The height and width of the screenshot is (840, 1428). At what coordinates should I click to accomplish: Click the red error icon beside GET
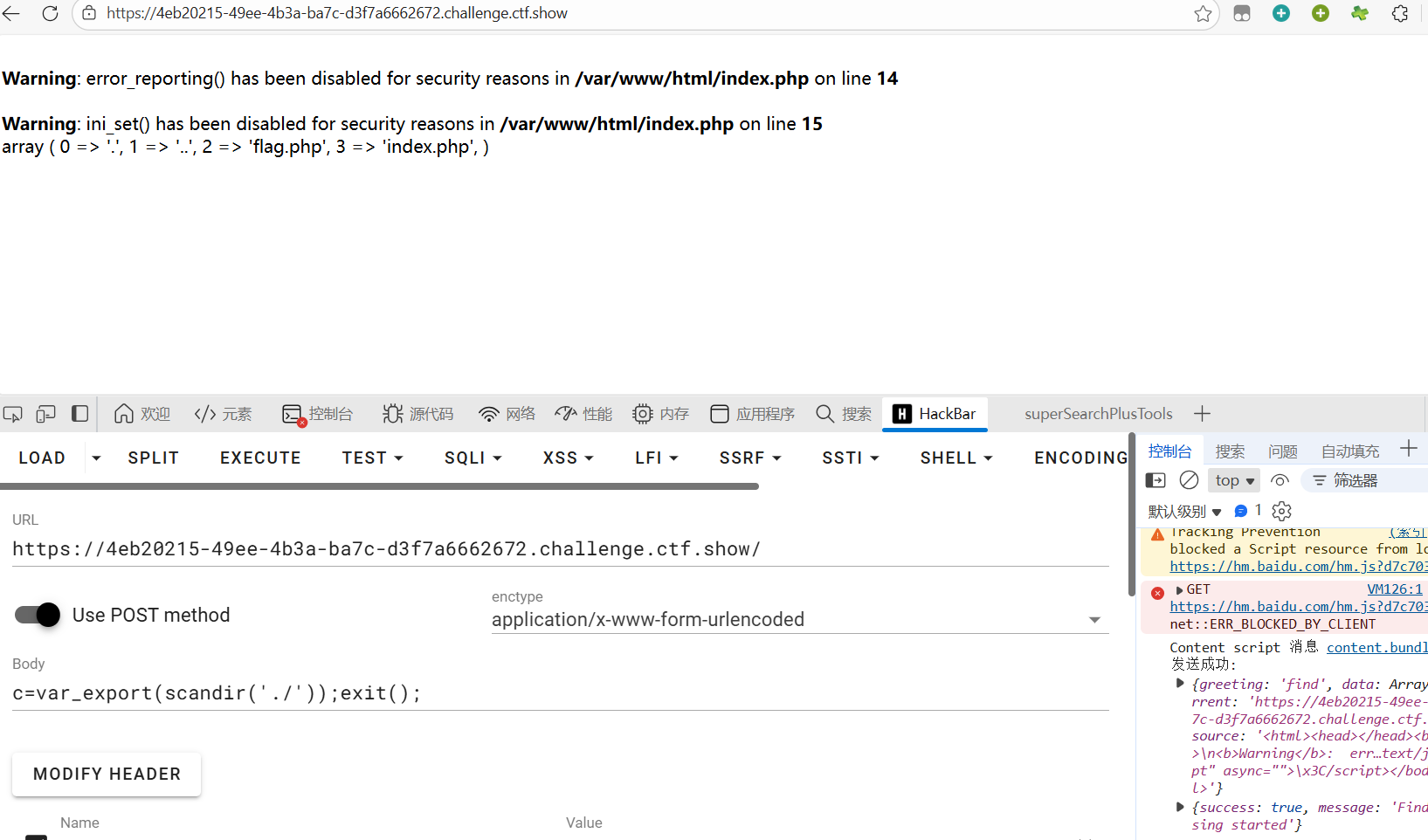point(1157,593)
